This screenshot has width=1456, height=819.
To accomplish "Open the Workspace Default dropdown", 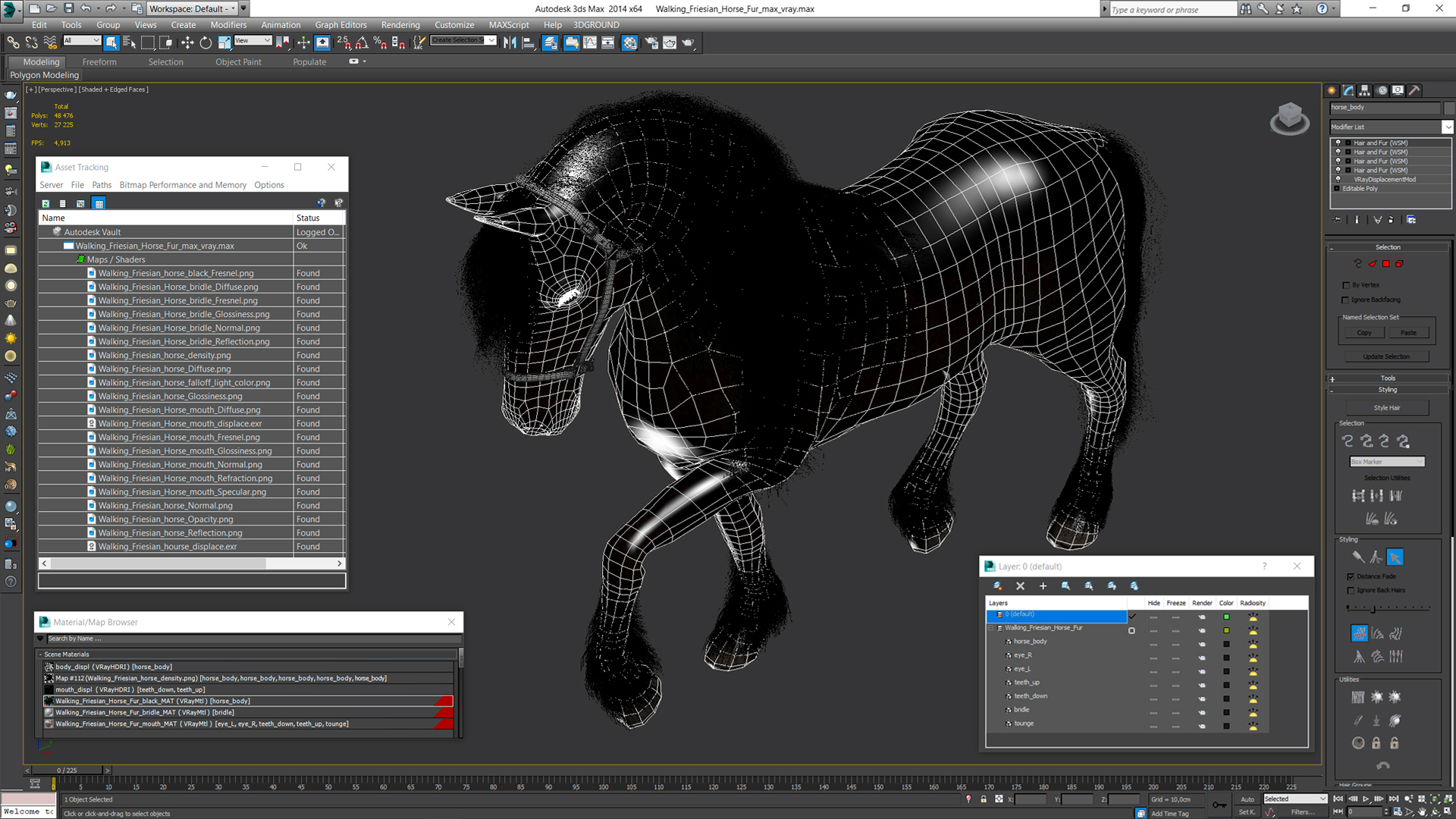I will [x=192, y=8].
